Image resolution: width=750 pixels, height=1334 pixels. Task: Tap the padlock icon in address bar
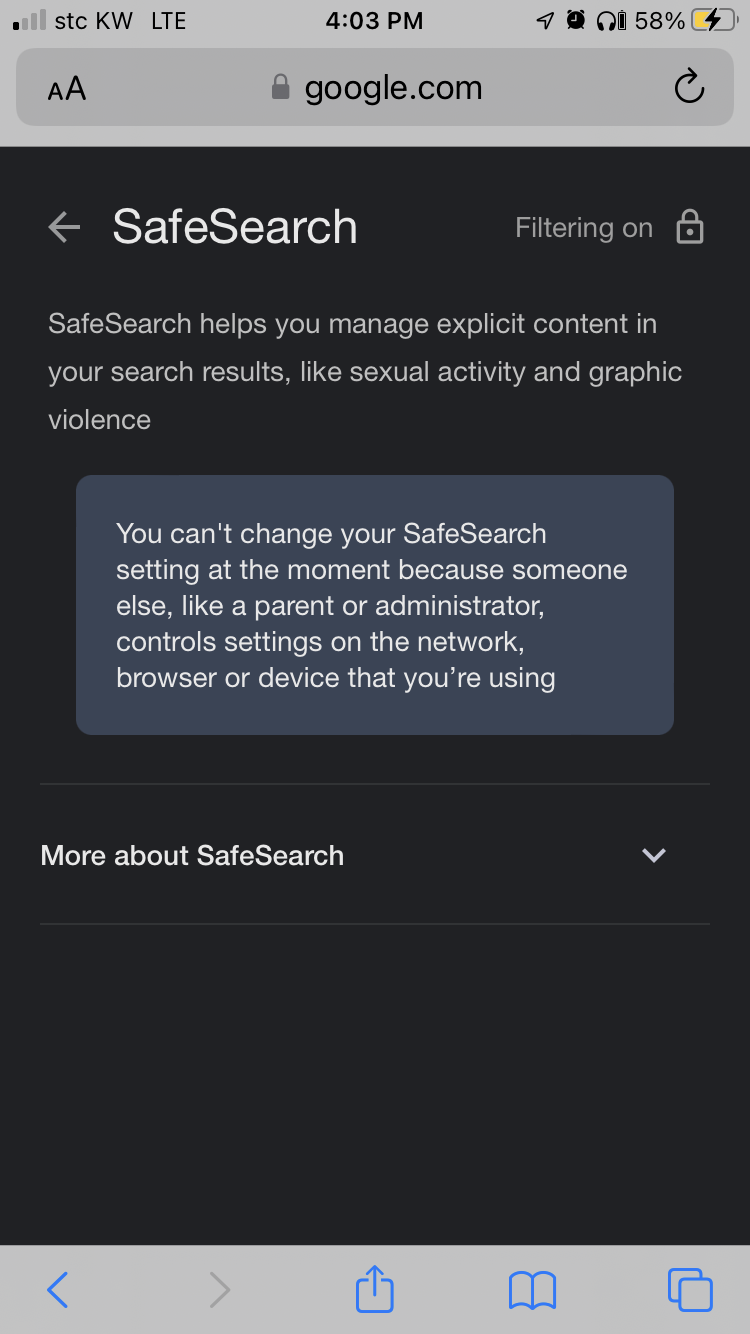(281, 88)
